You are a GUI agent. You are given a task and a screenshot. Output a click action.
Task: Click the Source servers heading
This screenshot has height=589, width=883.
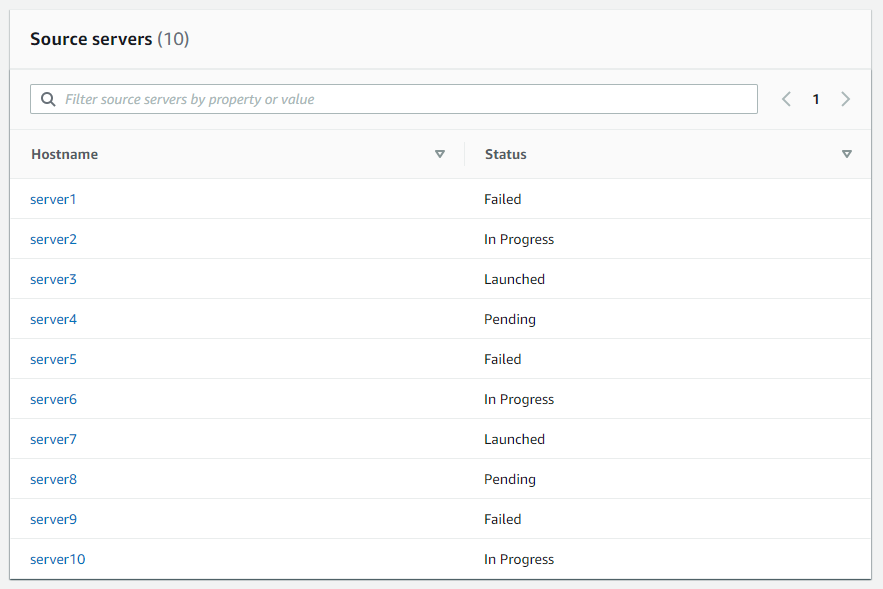[109, 39]
